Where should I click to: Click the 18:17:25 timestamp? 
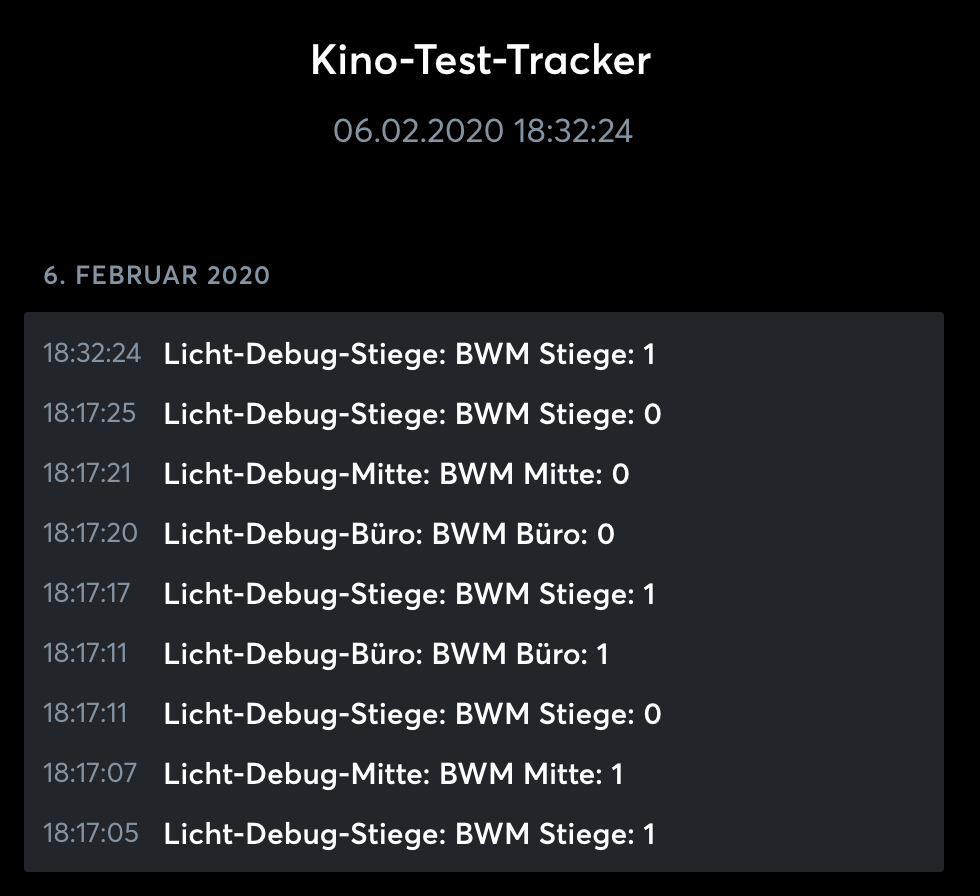[89, 413]
